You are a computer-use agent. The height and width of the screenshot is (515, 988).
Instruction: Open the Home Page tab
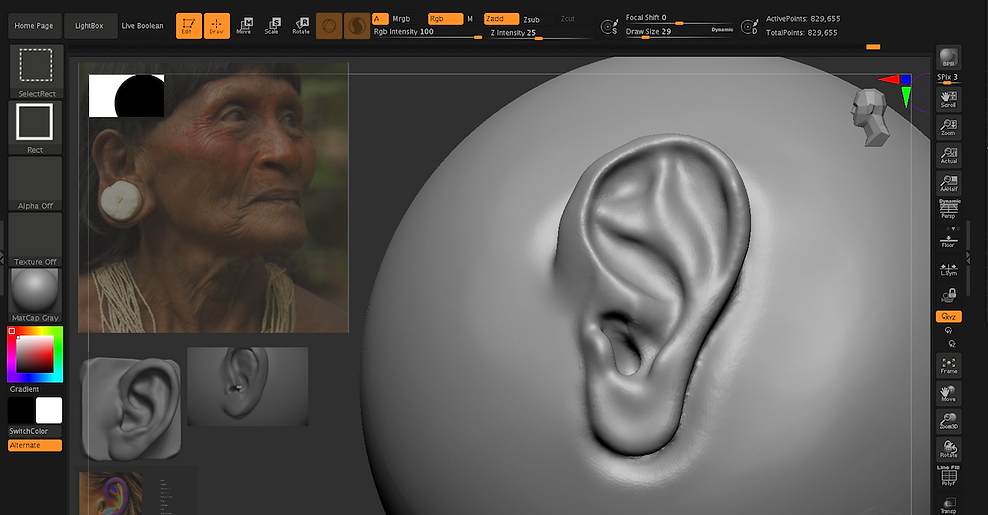pos(34,26)
